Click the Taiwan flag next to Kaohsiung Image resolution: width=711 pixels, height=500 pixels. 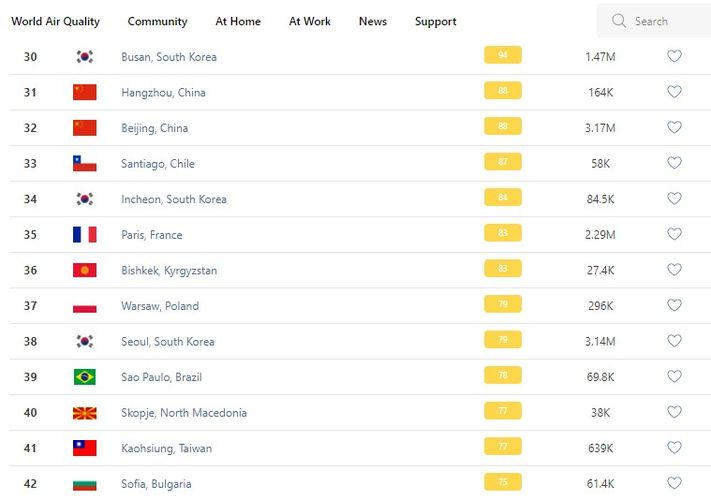tap(85, 448)
